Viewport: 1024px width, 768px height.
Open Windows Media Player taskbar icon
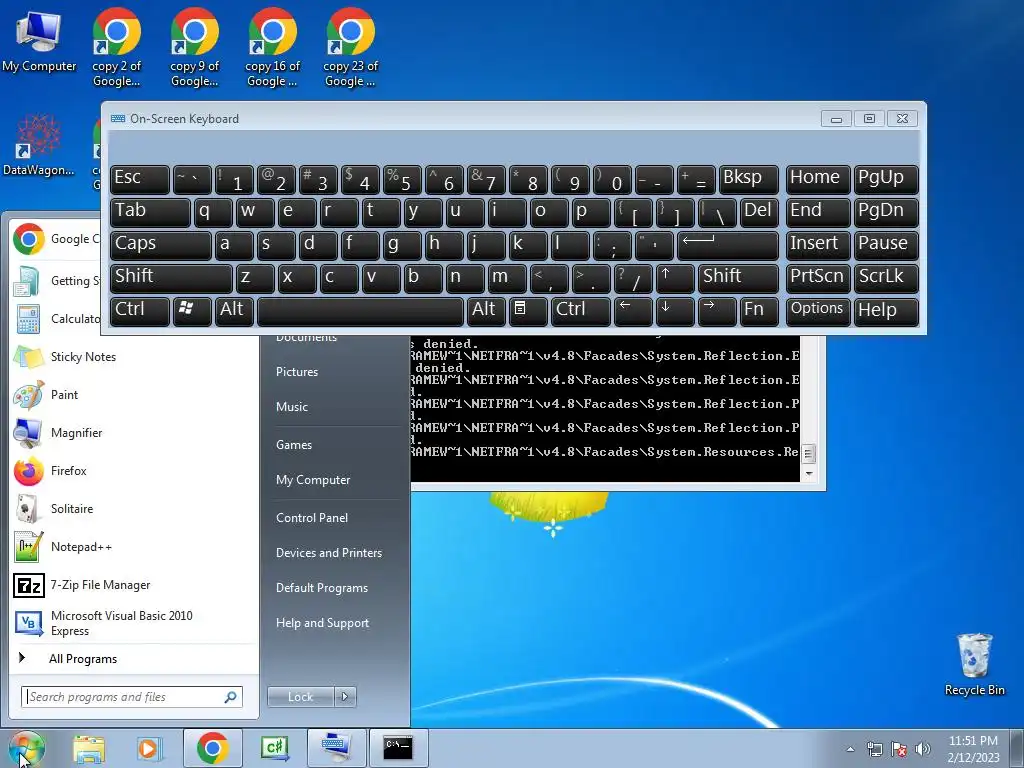point(149,748)
